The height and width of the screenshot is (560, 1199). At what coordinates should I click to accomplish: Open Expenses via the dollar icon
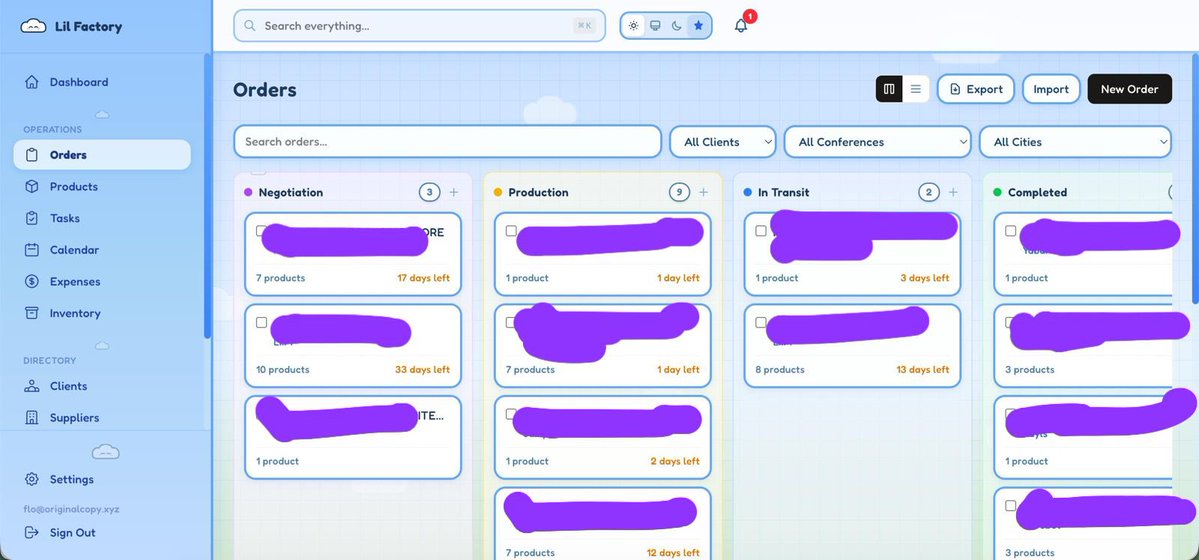point(31,282)
